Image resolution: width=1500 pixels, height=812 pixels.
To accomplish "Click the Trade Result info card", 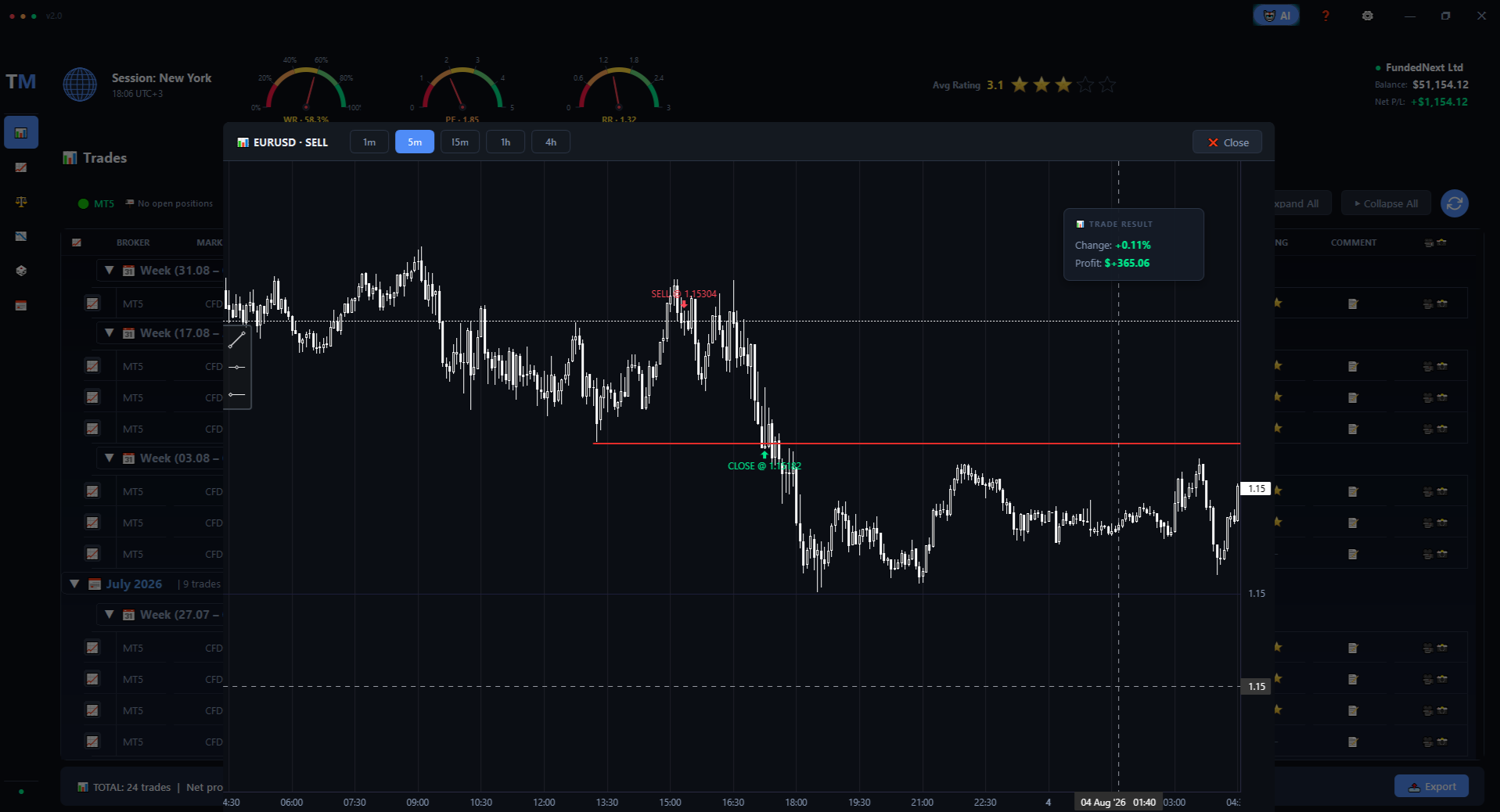I will [x=1134, y=244].
